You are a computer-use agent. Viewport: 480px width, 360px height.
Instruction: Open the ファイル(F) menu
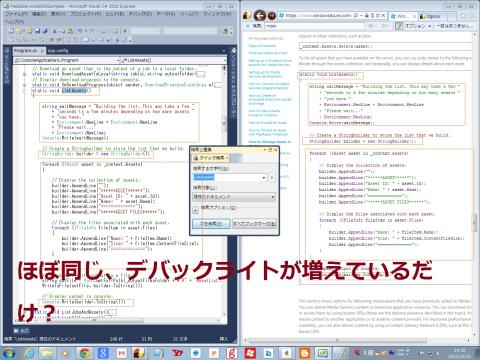[x=16, y=14]
